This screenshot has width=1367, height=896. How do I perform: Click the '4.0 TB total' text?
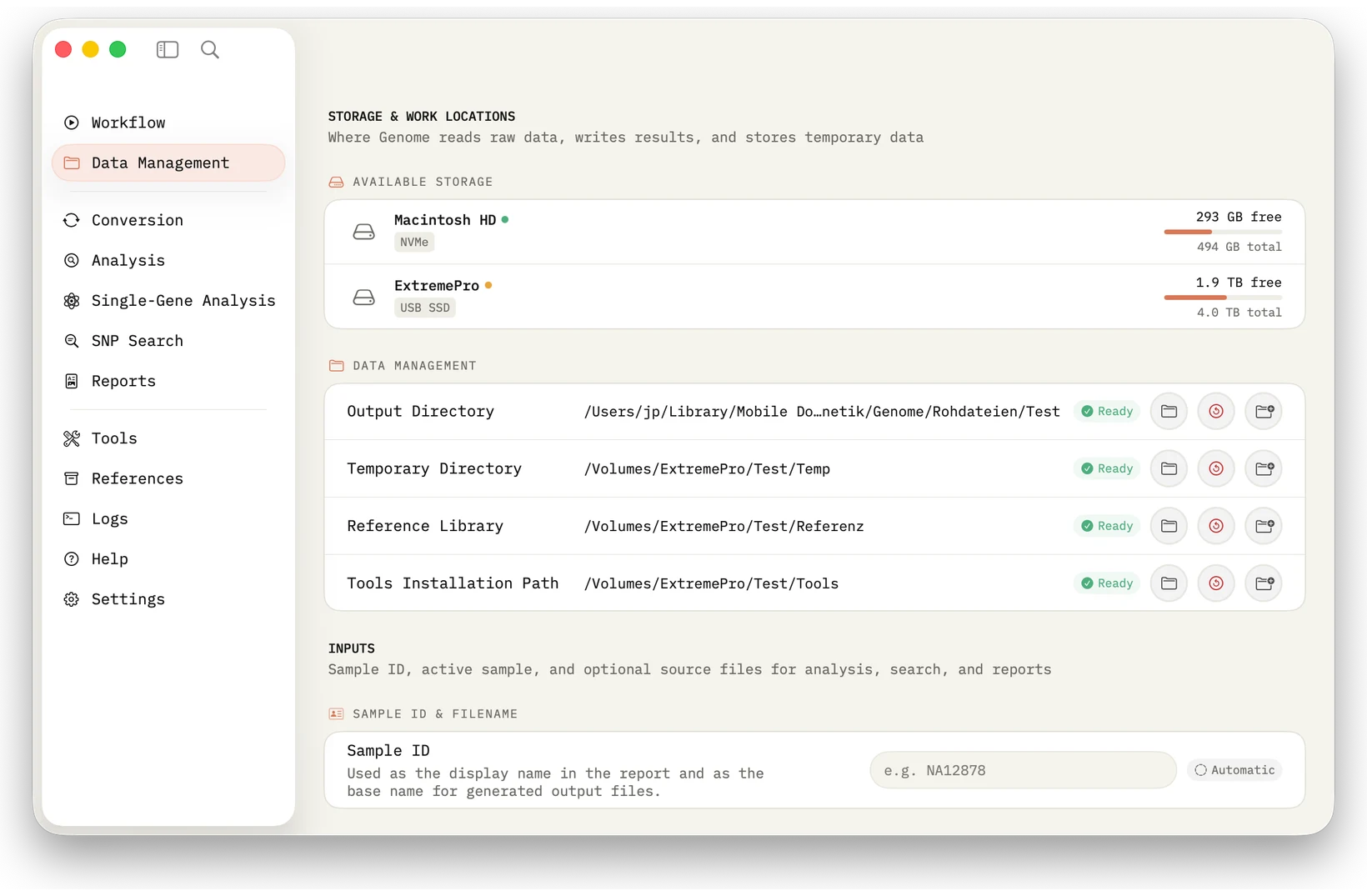pos(1239,313)
